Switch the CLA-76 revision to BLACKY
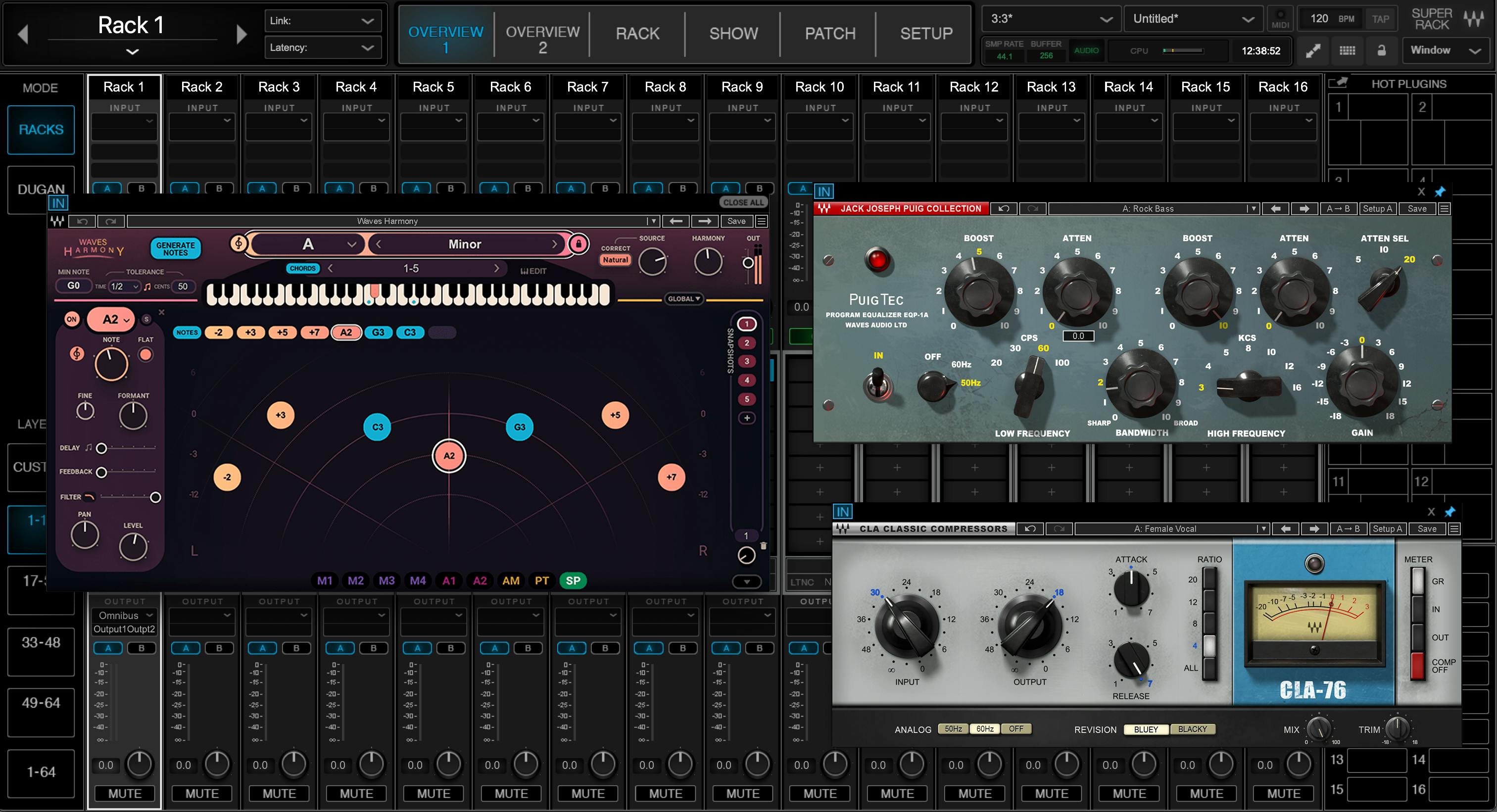This screenshot has width=1497, height=812. [1193, 729]
